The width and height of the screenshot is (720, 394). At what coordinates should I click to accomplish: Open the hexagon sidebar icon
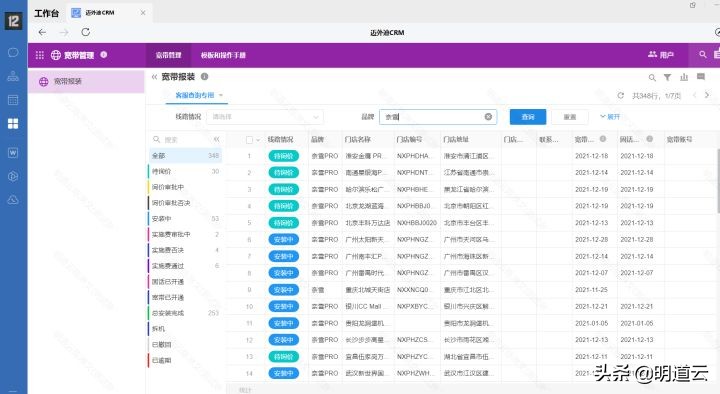(x=13, y=176)
